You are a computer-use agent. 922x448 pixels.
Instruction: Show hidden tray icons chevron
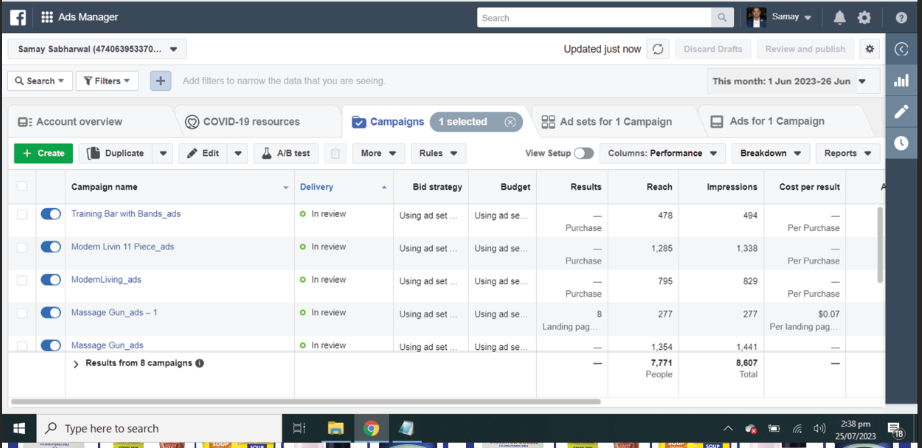pos(728,429)
